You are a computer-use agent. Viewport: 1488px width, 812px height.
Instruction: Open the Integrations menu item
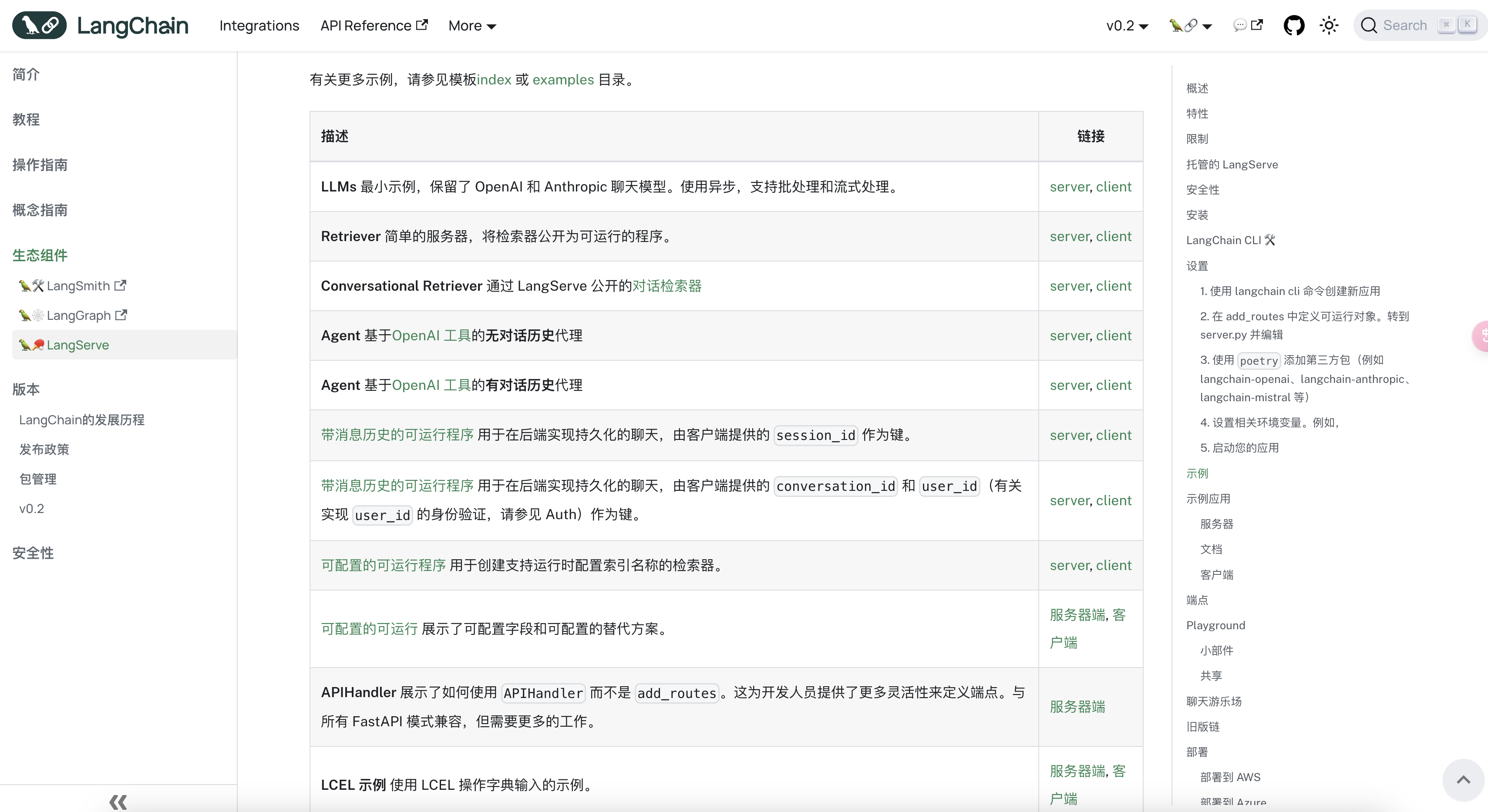(259, 25)
